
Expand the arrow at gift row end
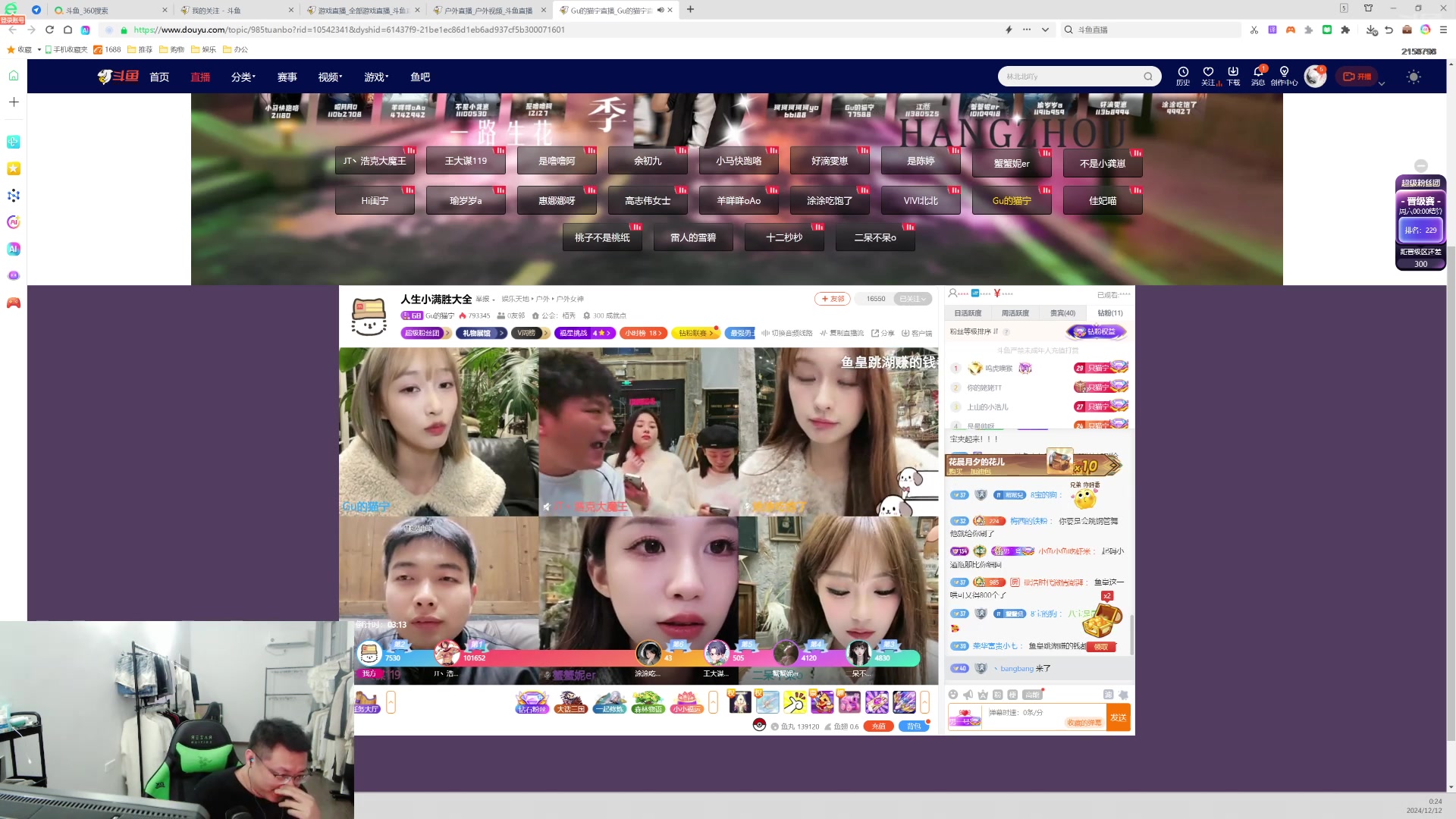click(925, 702)
